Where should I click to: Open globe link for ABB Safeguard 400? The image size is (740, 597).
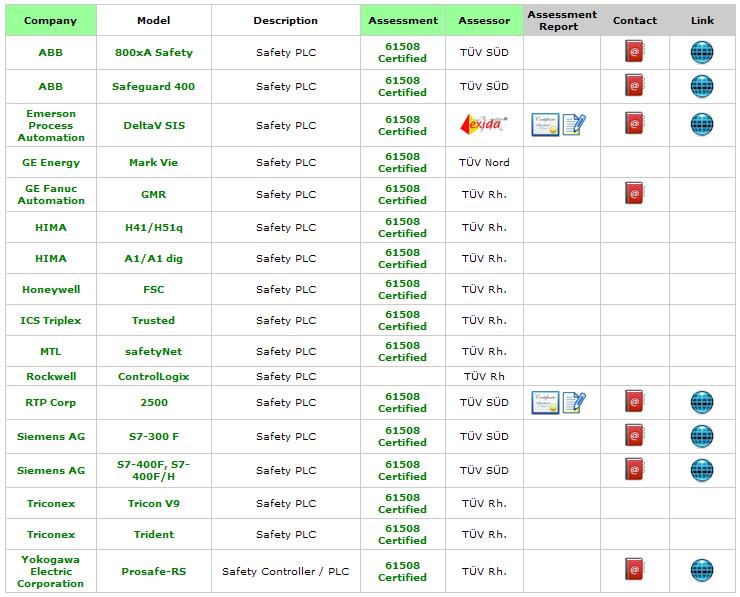702,86
